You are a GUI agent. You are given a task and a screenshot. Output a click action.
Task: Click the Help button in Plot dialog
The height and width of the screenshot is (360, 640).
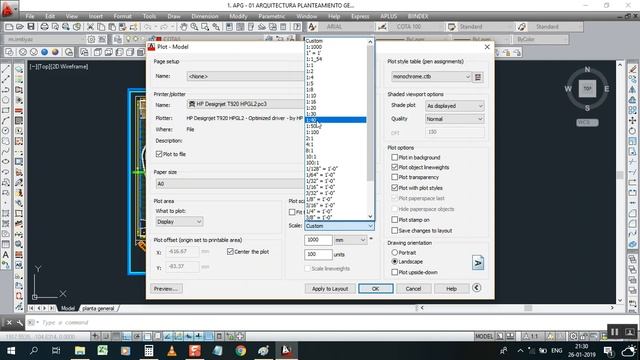pos(451,289)
